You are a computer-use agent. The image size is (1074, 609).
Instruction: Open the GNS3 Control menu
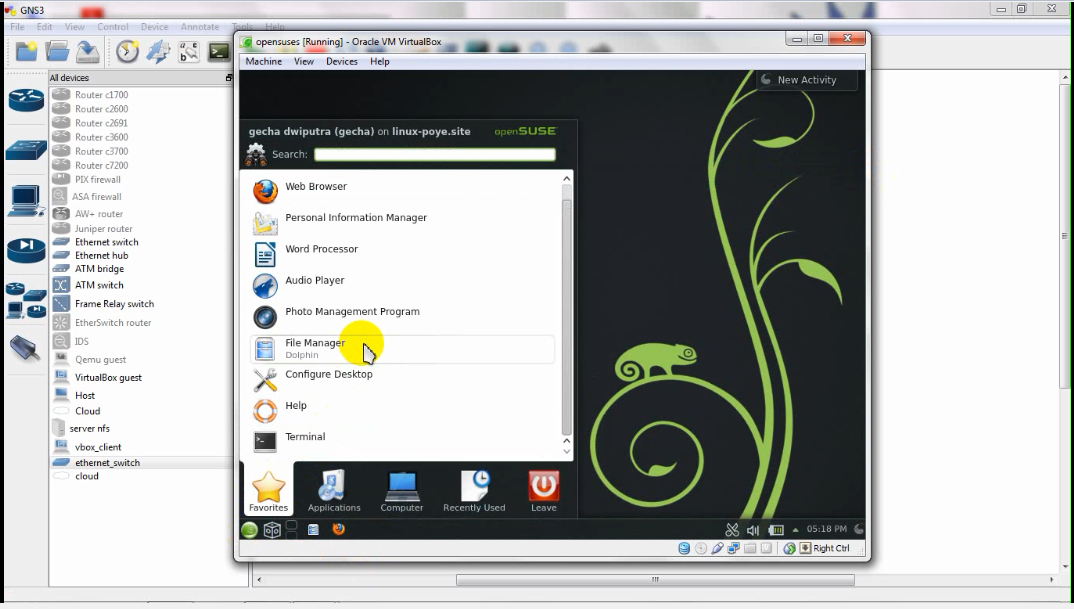[112, 27]
